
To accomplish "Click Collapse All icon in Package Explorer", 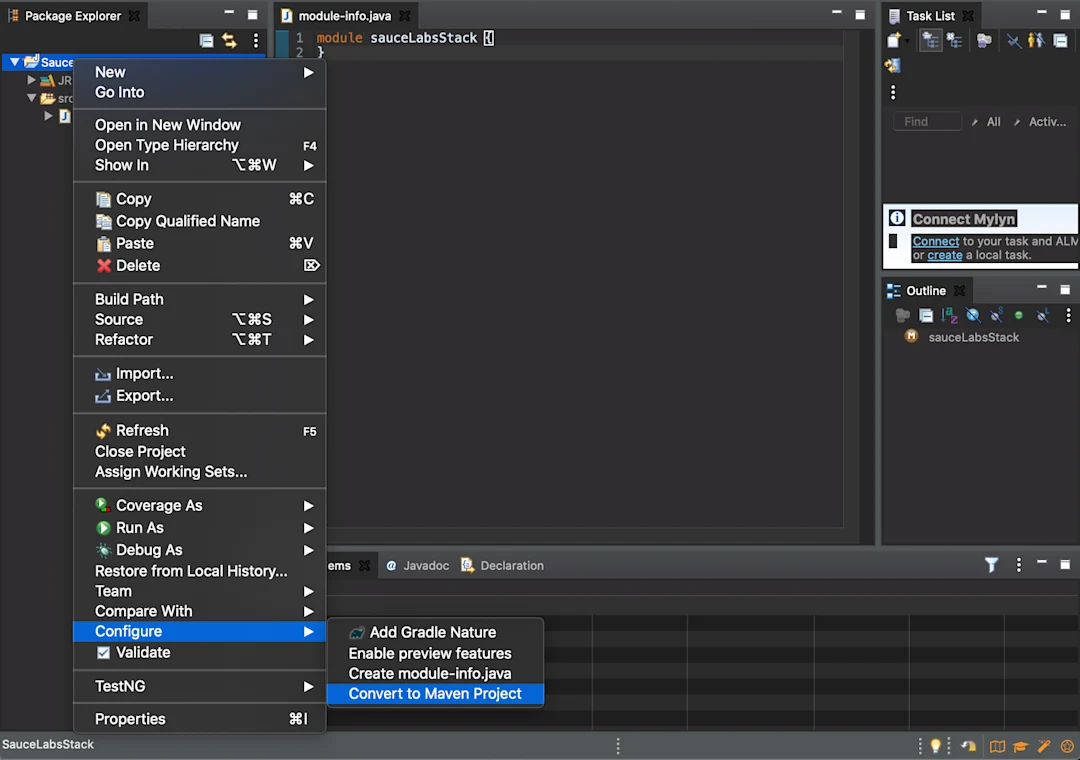I will coord(206,41).
